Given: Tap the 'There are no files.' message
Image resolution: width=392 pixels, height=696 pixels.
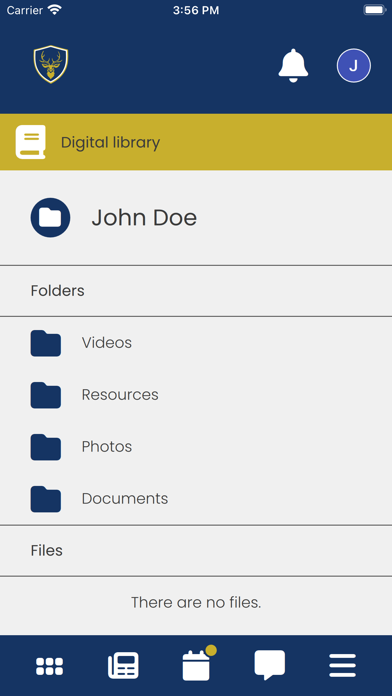Looking at the screenshot, I should pyautogui.click(x=196, y=602).
